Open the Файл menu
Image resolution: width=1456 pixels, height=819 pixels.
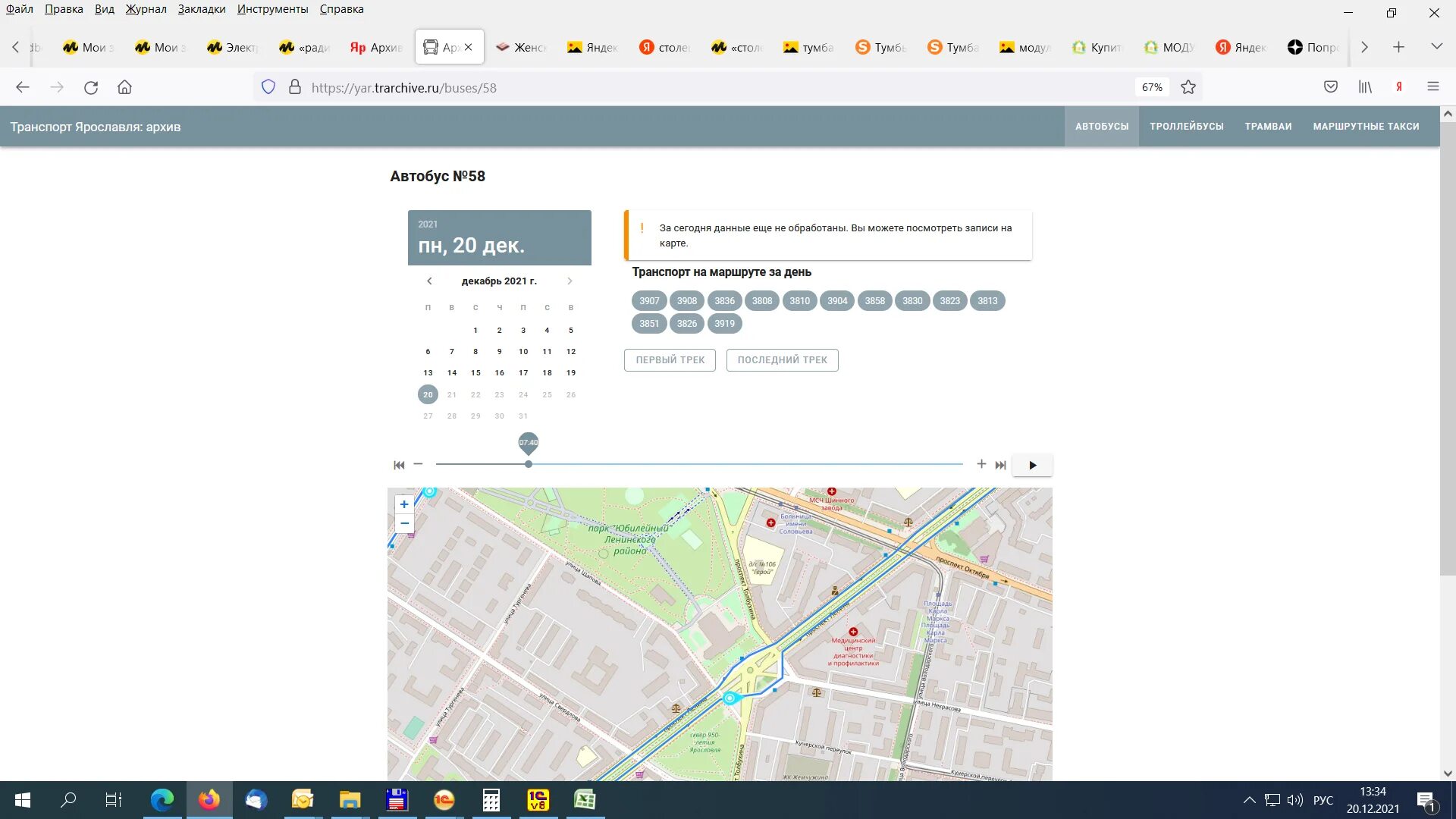(x=20, y=9)
